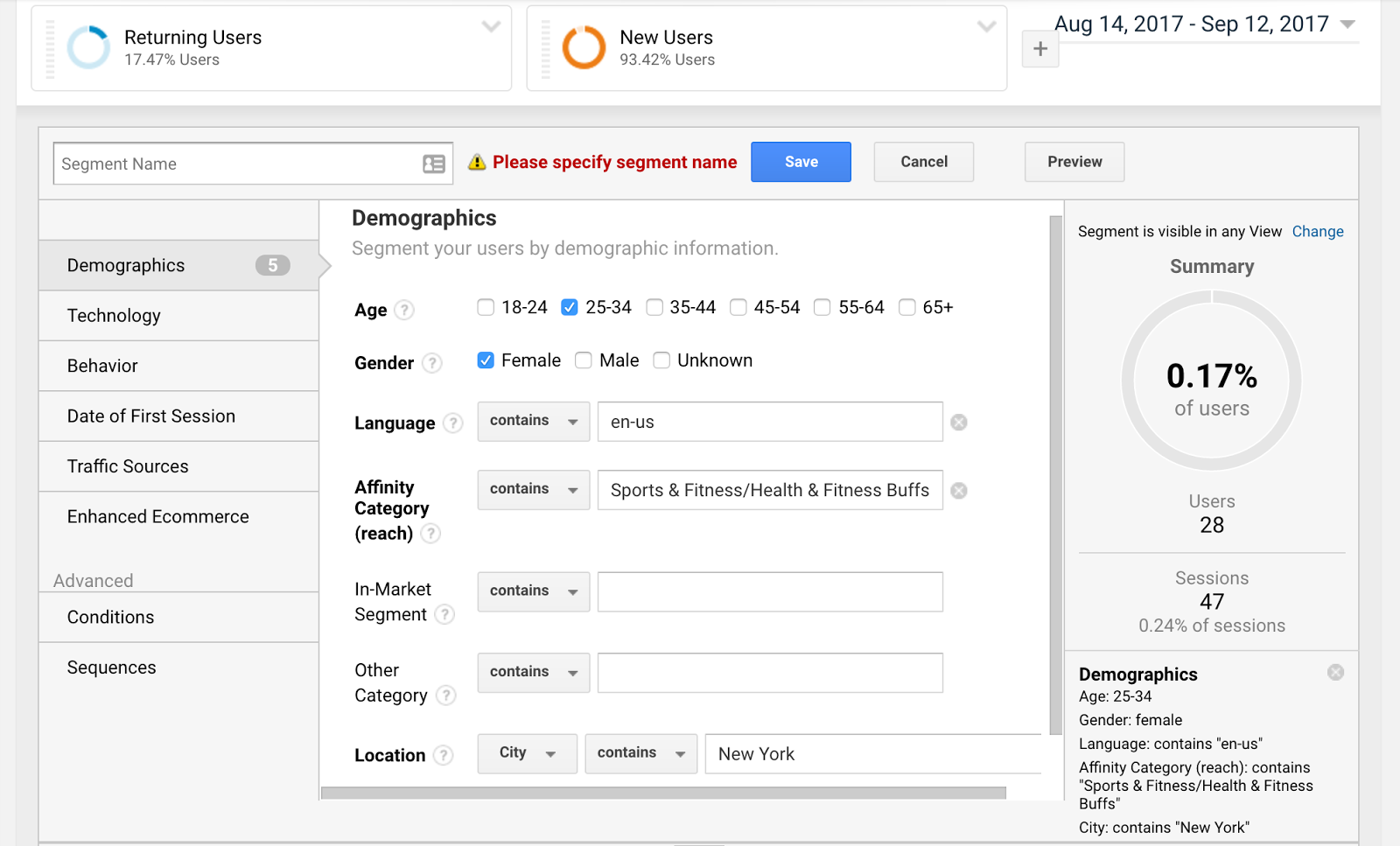Image resolution: width=1400 pixels, height=846 pixels.
Task: Open the advanced Conditions section
Action: pos(178,618)
